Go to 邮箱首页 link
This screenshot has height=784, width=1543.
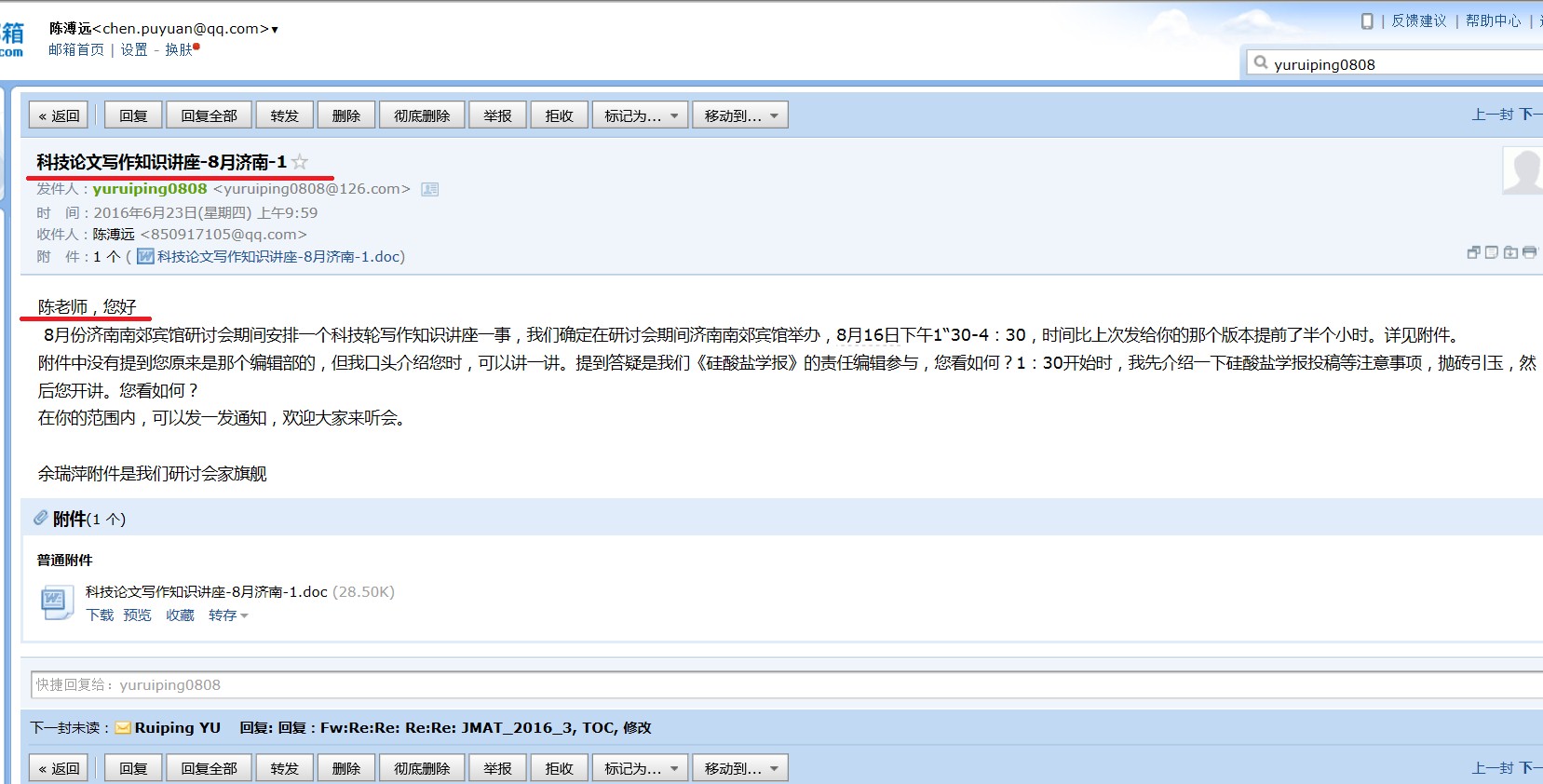pos(76,50)
